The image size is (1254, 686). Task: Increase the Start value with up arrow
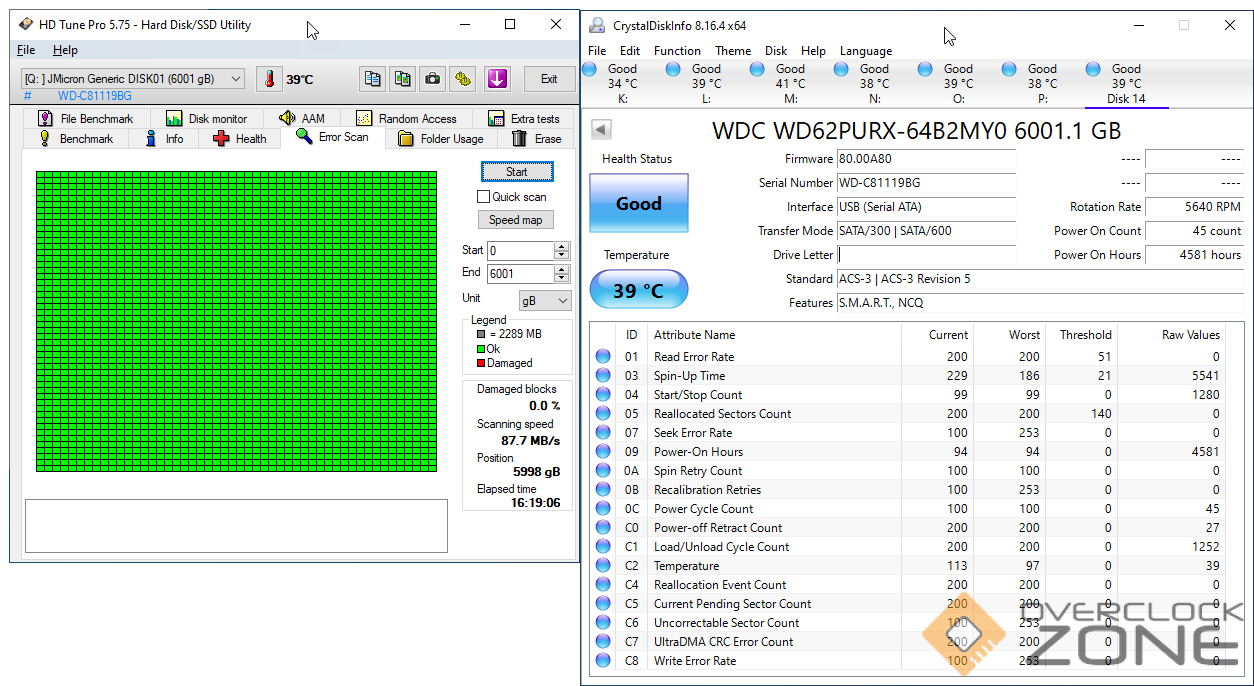pos(561,246)
